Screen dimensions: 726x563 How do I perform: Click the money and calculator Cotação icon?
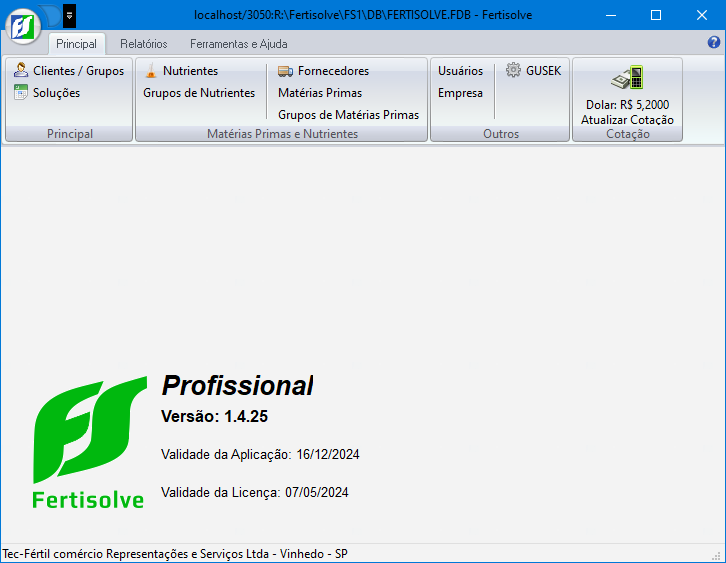(627, 77)
